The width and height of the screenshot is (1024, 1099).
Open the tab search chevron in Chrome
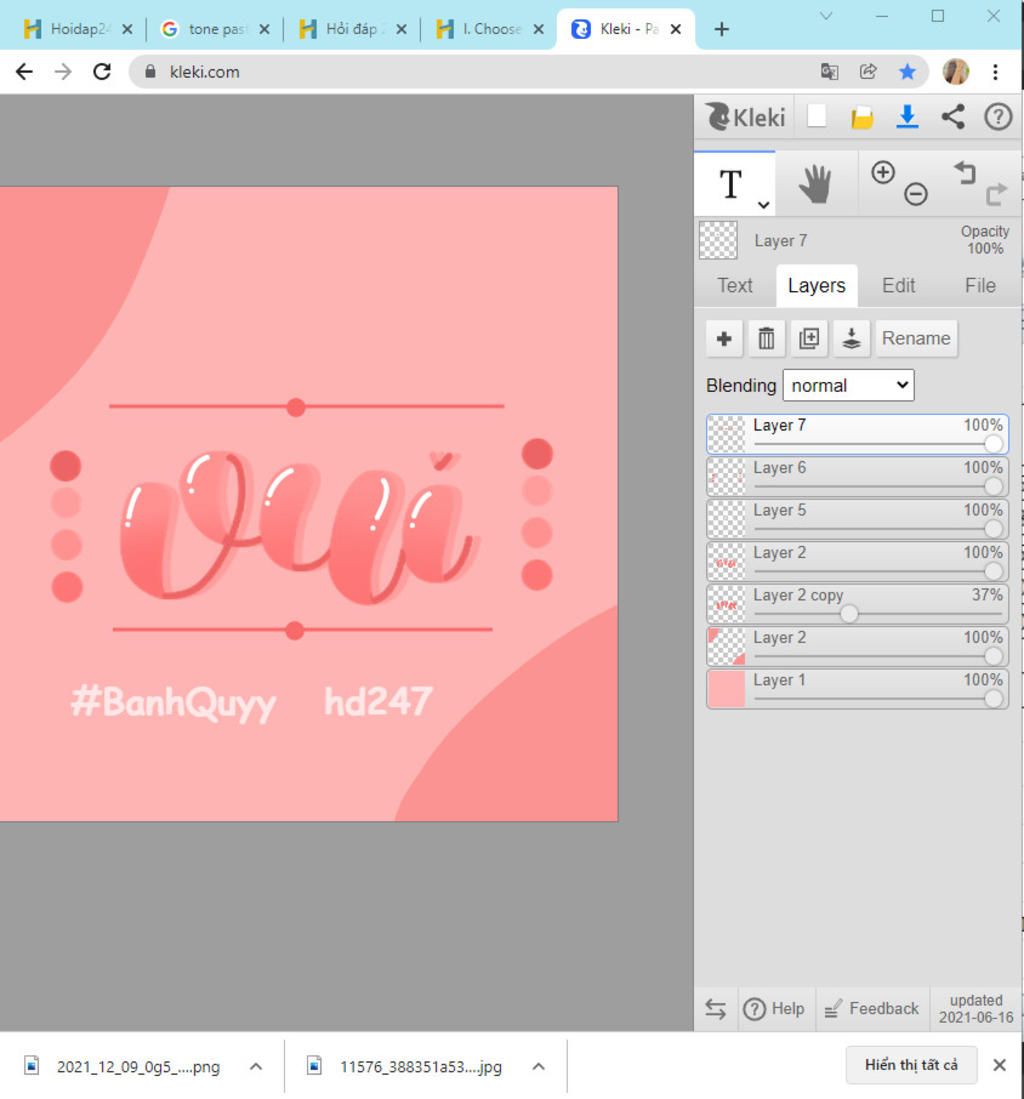826,16
